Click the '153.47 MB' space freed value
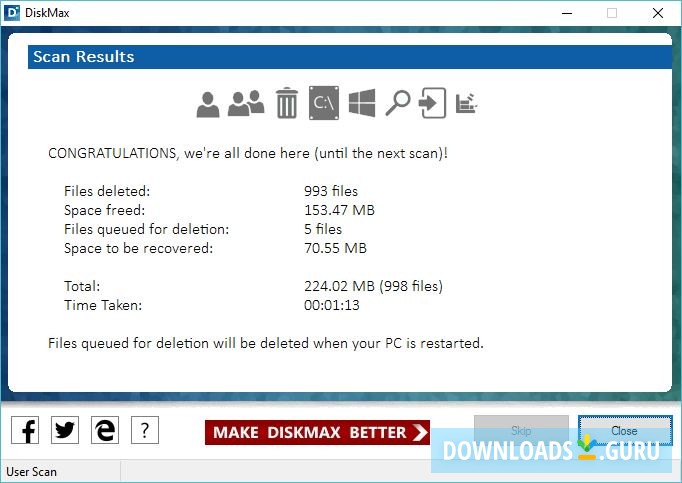The width and height of the screenshot is (682, 483). click(x=339, y=210)
